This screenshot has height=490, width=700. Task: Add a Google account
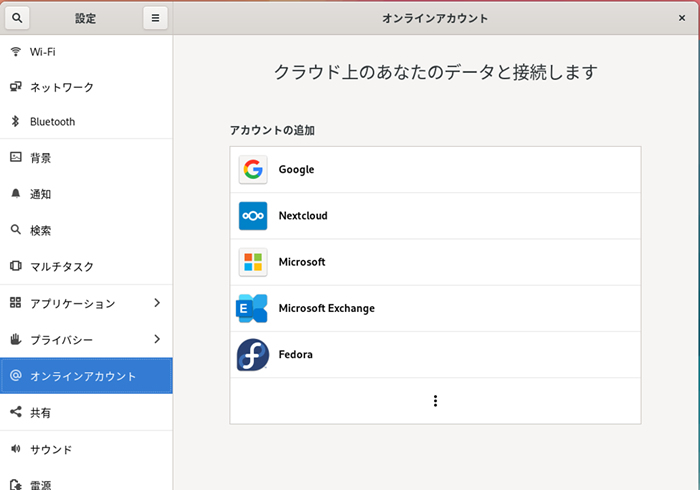(435, 170)
